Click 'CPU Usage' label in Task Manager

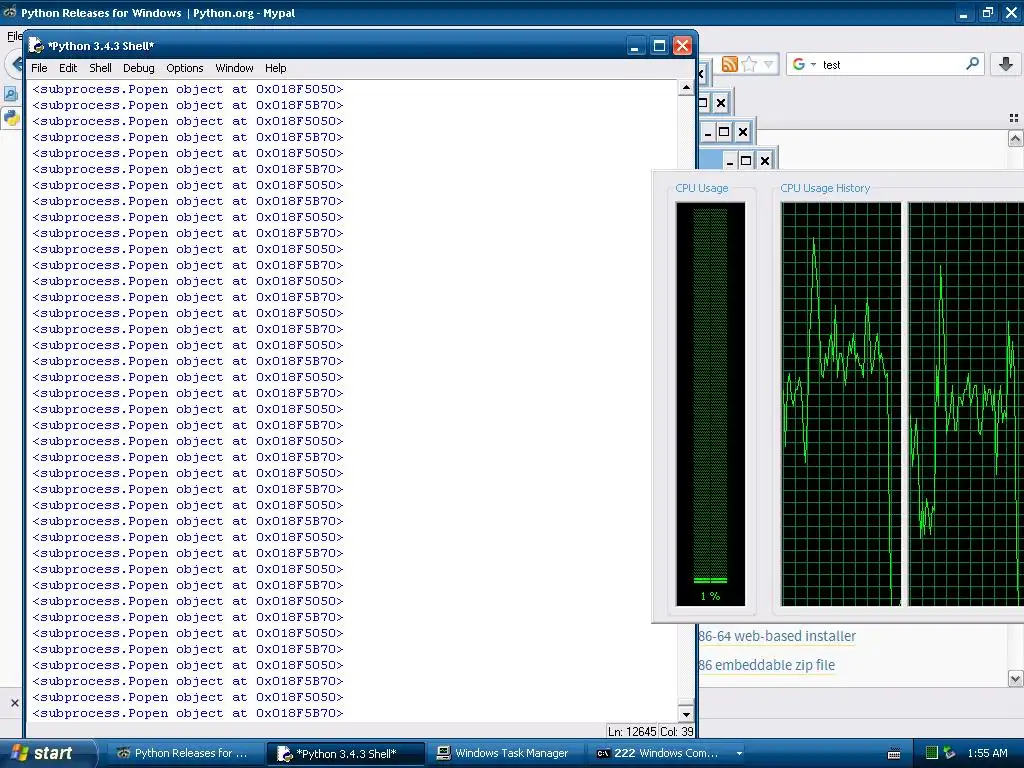(x=701, y=188)
